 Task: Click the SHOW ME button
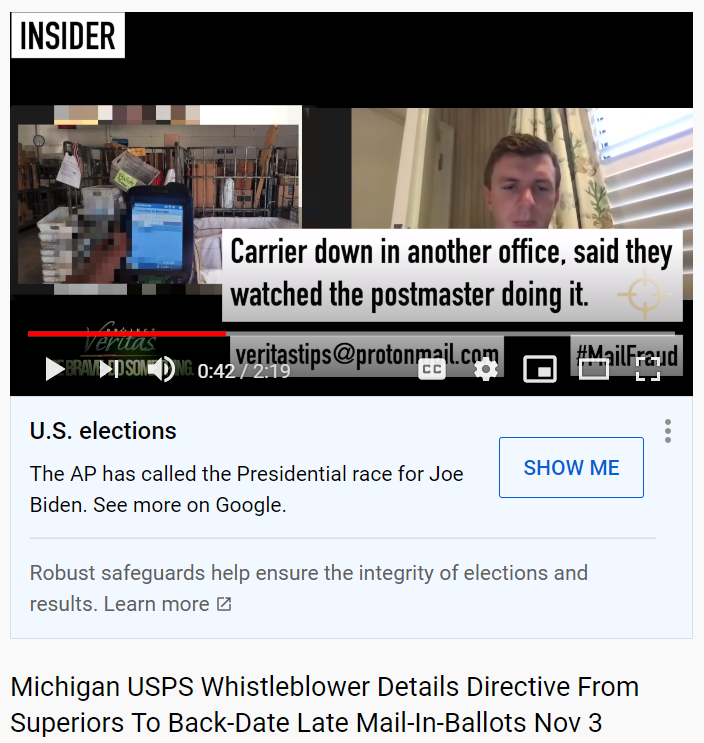pyautogui.click(x=571, y=468)
